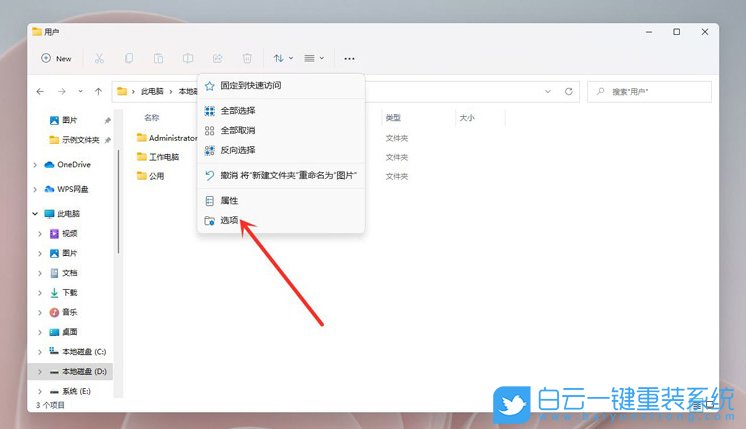Viewport: 746px width, 429px height.
Task: Go forward with the right arrow
Action: coord(61,91)
